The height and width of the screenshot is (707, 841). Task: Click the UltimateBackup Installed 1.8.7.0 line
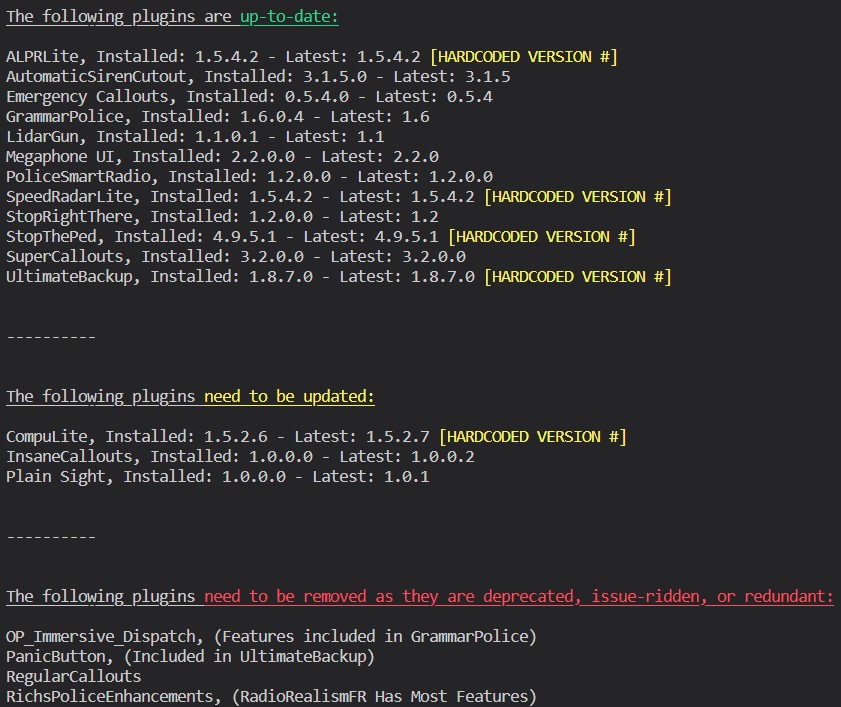pyautogui.click(x=338, y=277)
